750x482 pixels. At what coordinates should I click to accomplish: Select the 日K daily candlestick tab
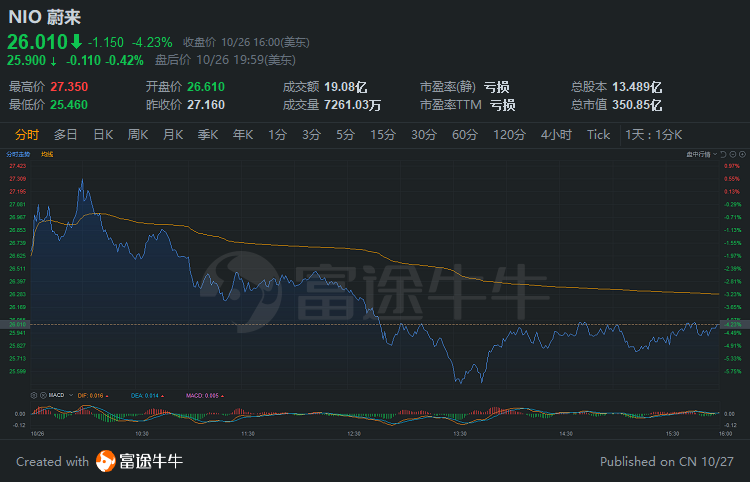pos(103,135)
